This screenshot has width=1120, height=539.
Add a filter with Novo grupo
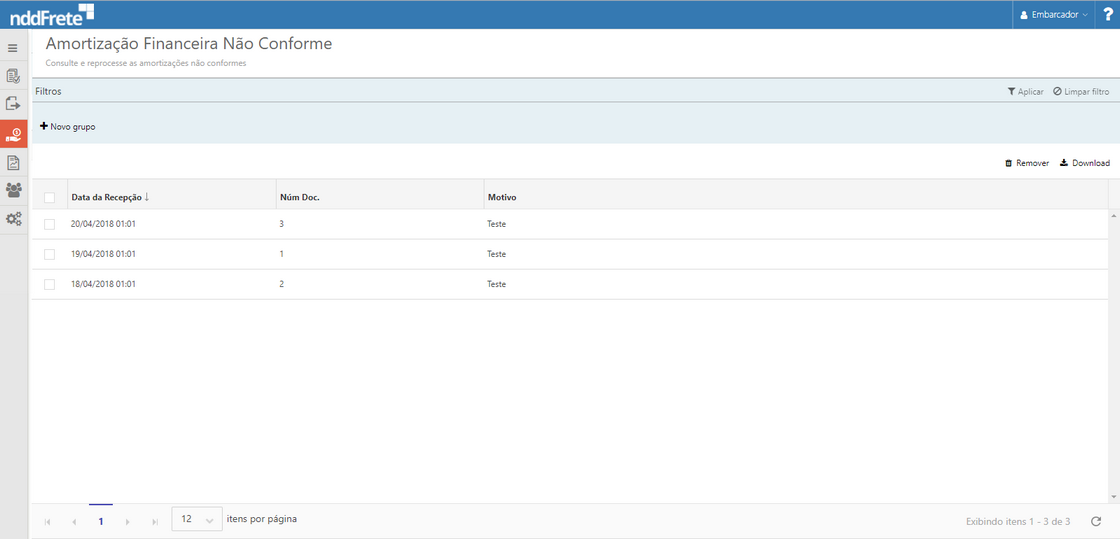point(68,127)
